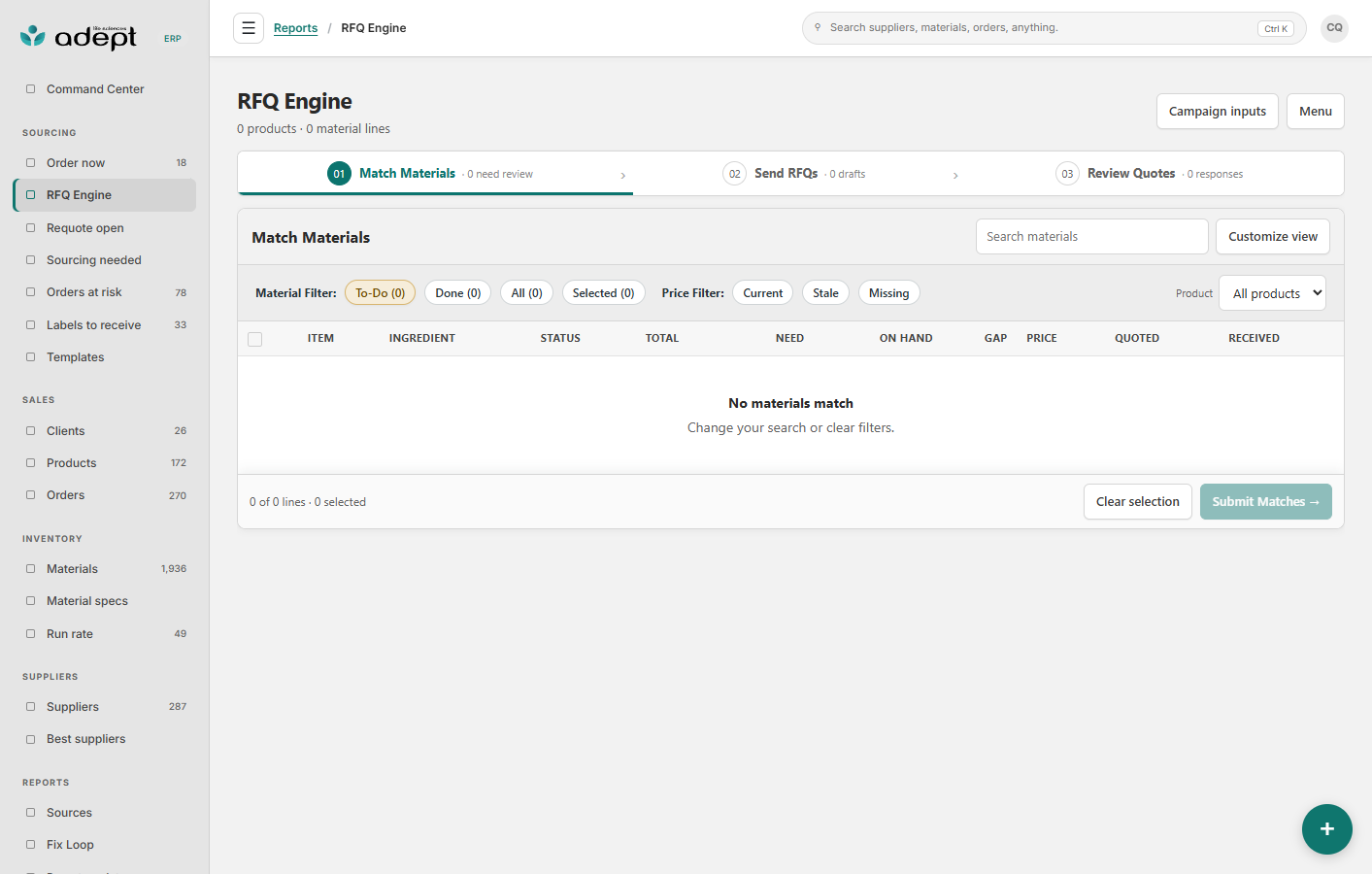Click the Clear selection button
This screenshot has height=874, width=1372.
[x=1137, y=501]
